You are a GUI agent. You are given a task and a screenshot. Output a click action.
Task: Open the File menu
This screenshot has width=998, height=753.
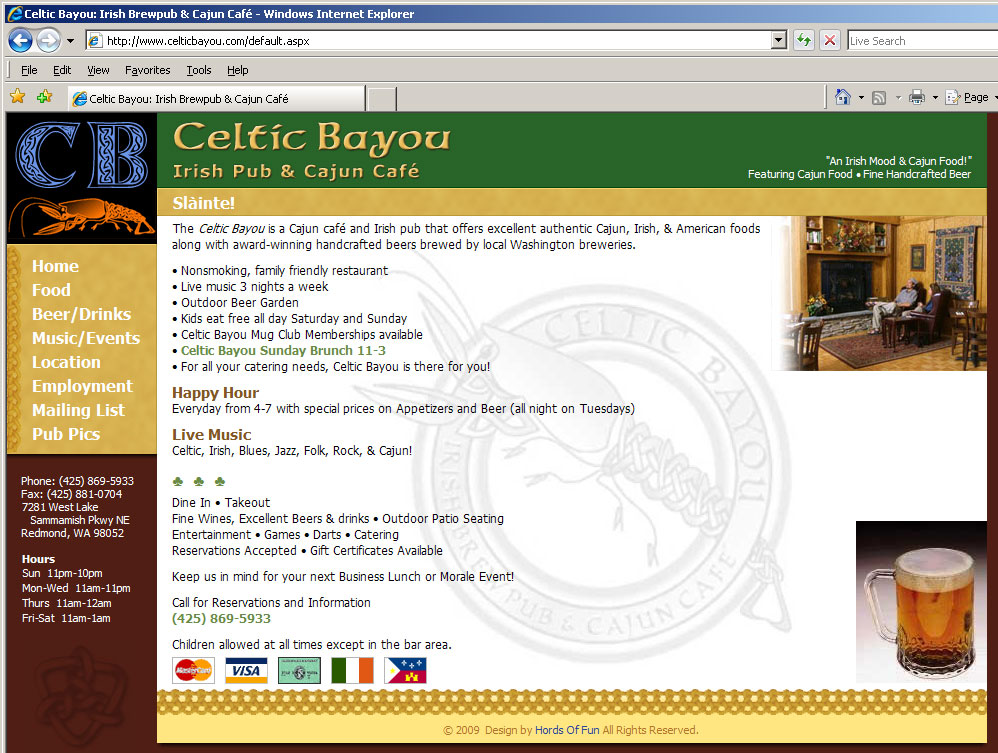coord(29,70)
